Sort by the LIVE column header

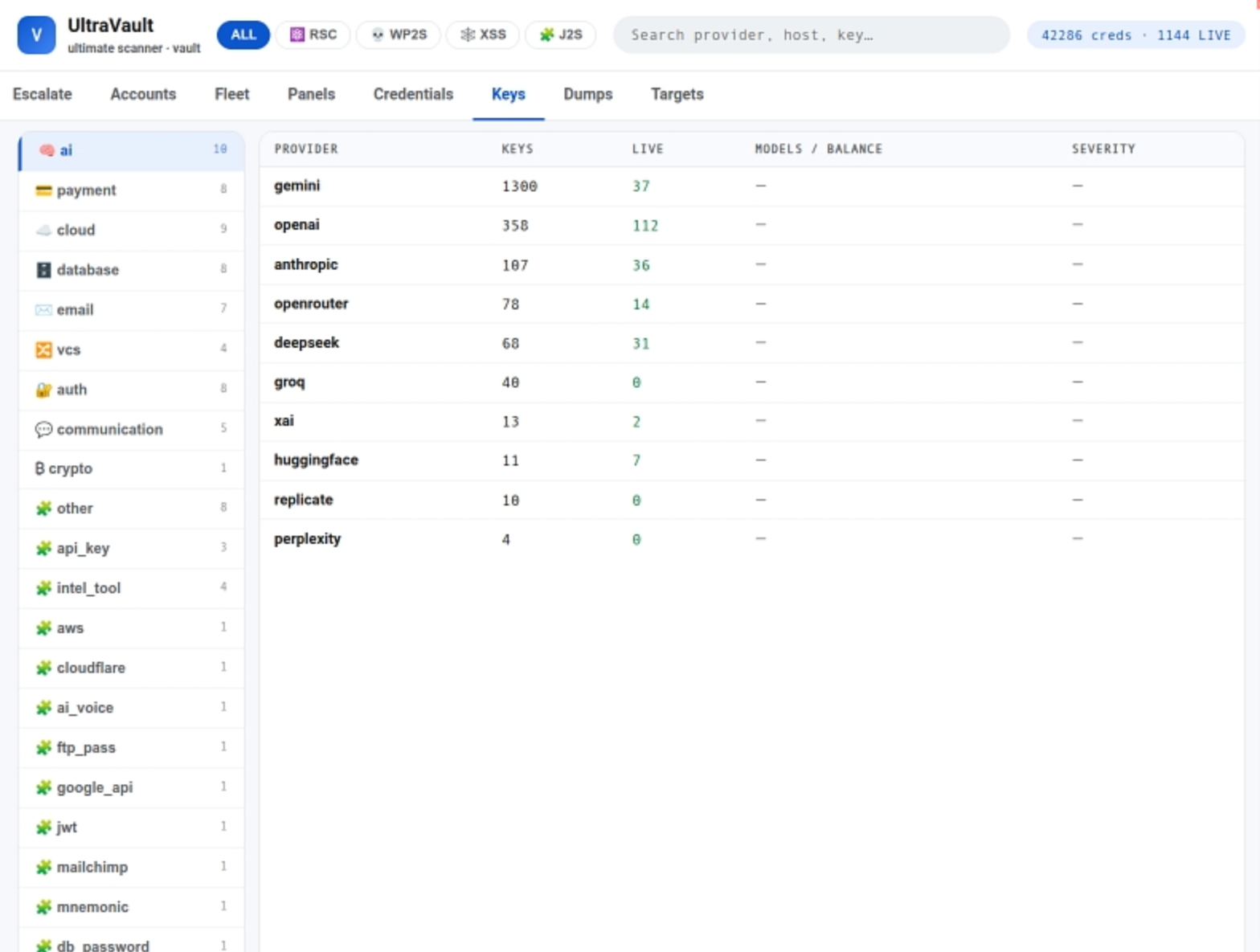648,149
